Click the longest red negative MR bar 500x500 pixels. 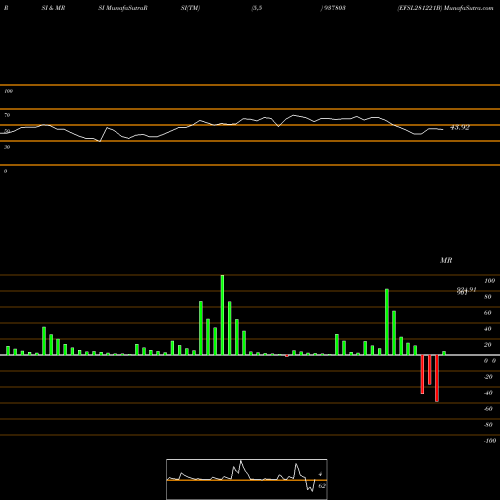point(437,378)
